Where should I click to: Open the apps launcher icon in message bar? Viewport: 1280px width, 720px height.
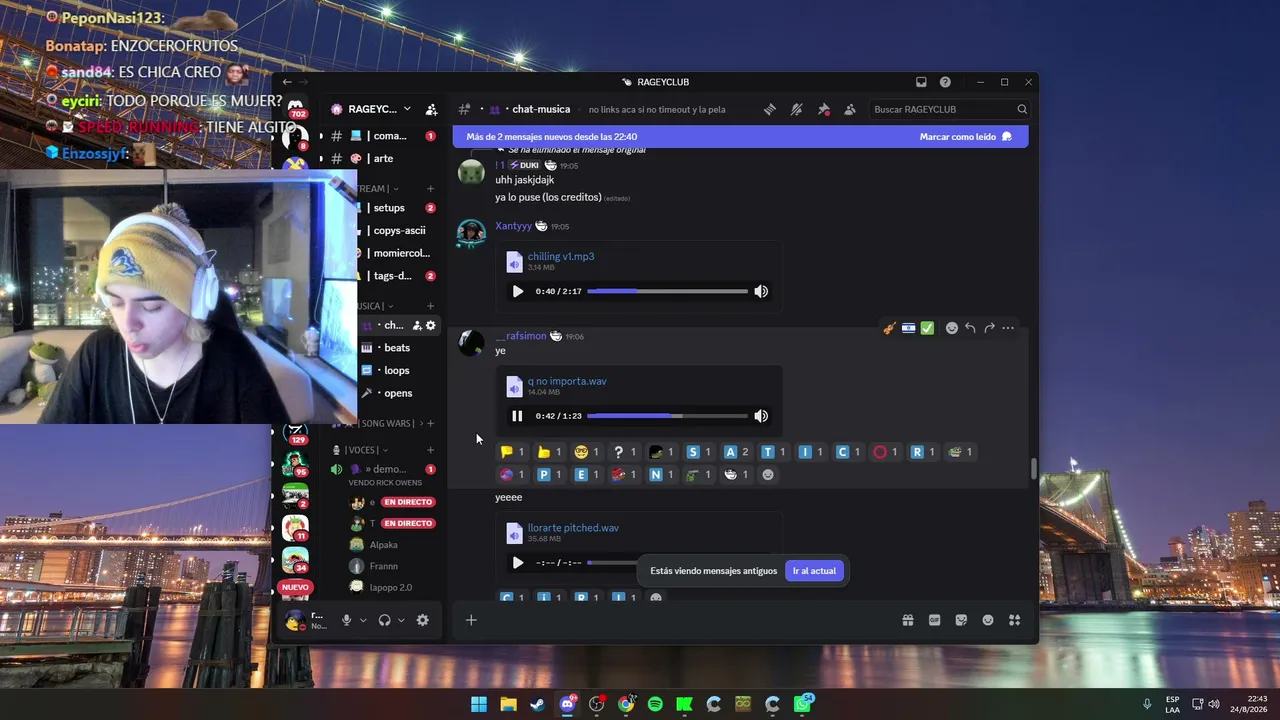[x=1014, y=620]
